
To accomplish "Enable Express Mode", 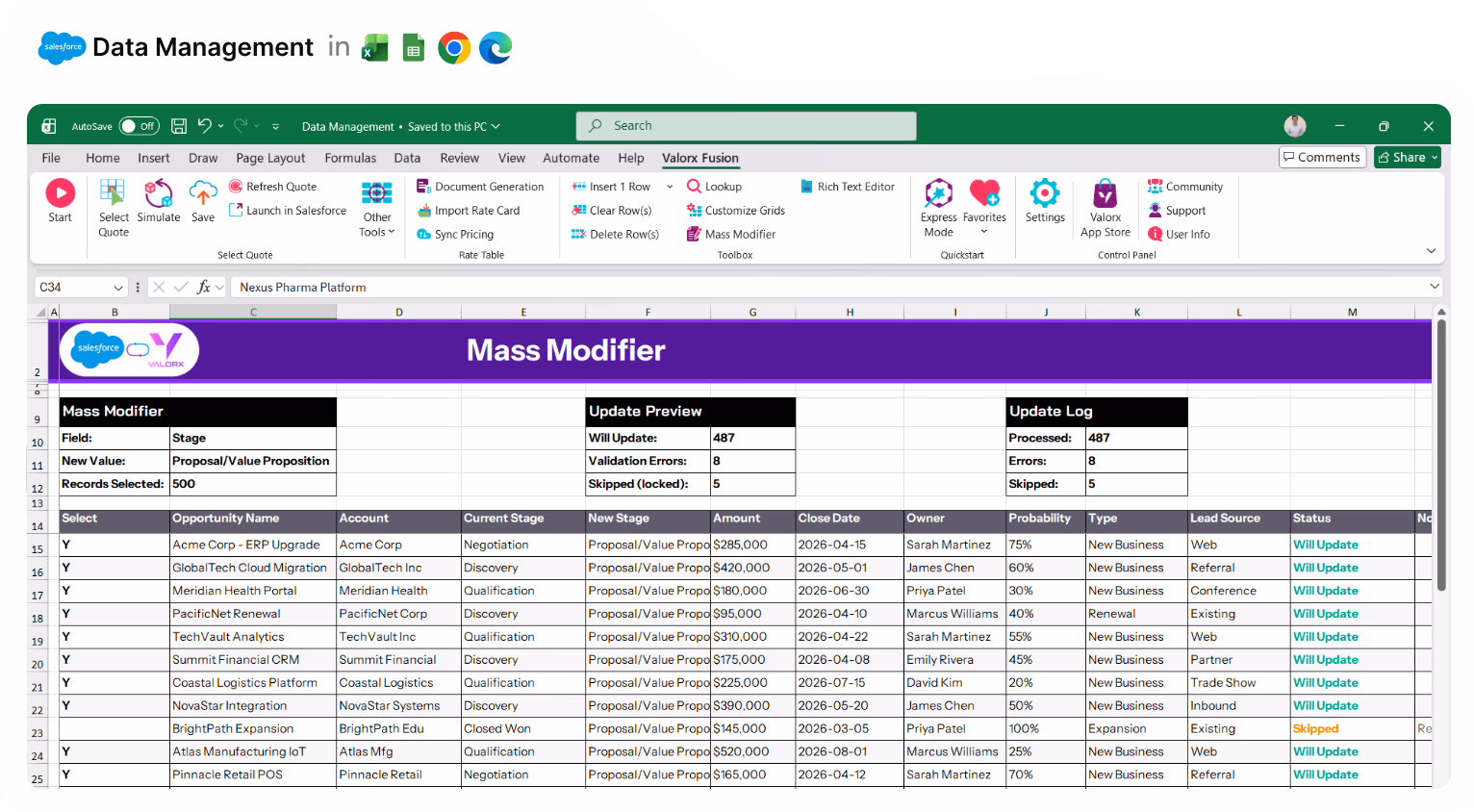I will [938, 207].
